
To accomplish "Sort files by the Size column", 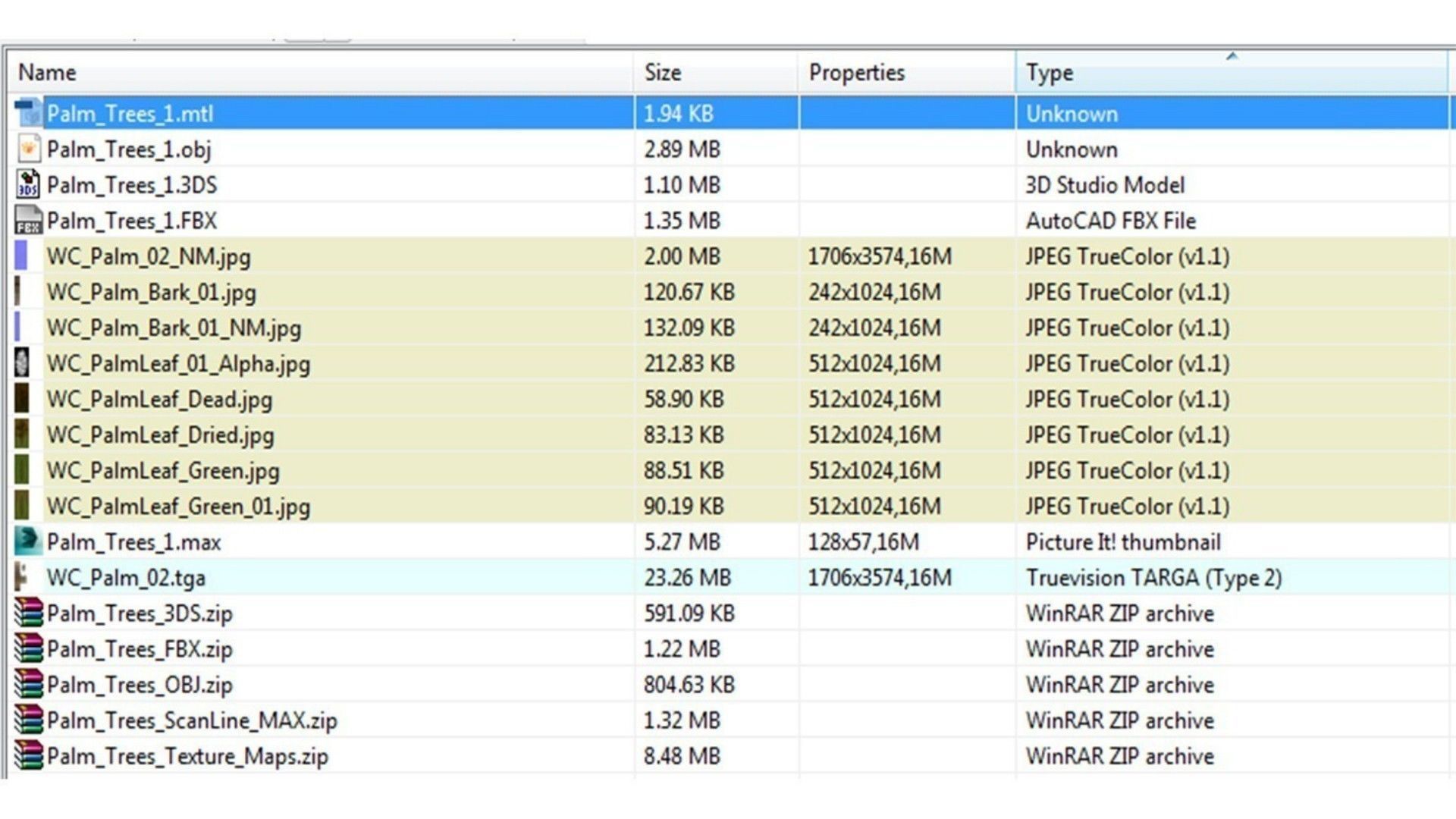I will point(663,73).
